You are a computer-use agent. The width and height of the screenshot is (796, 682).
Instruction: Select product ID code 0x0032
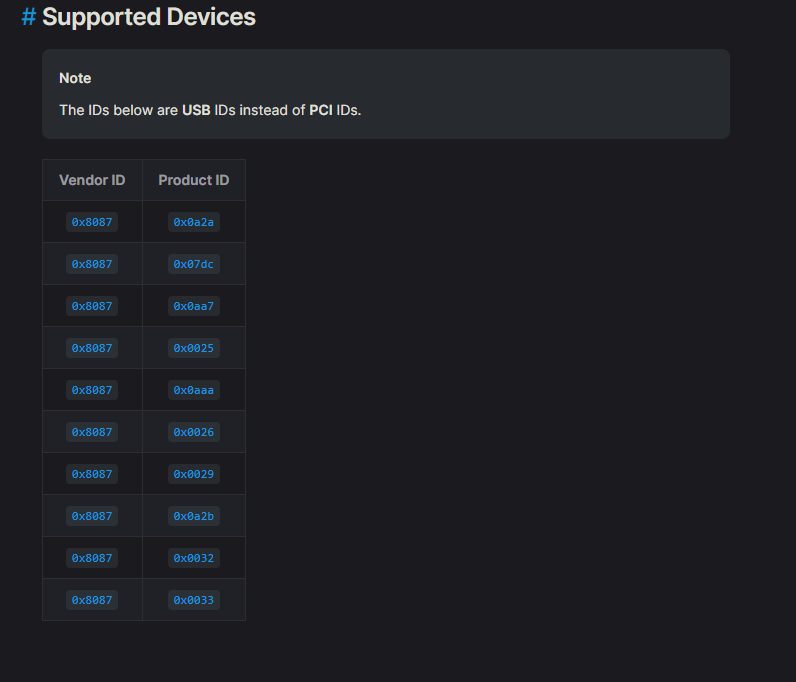coord(194,558)
